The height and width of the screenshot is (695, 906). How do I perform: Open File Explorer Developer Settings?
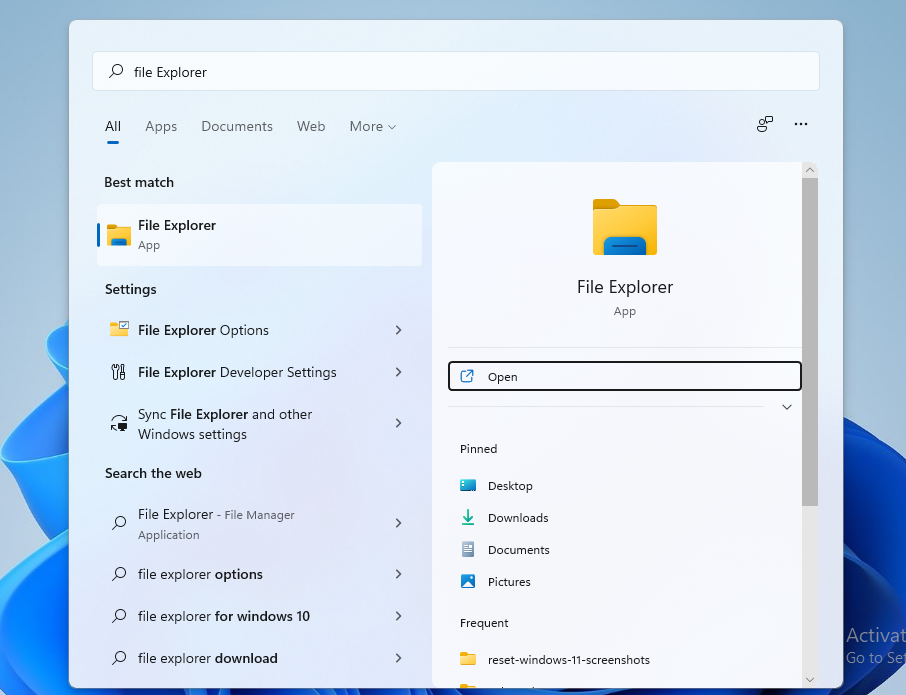[x=259, y=372]
